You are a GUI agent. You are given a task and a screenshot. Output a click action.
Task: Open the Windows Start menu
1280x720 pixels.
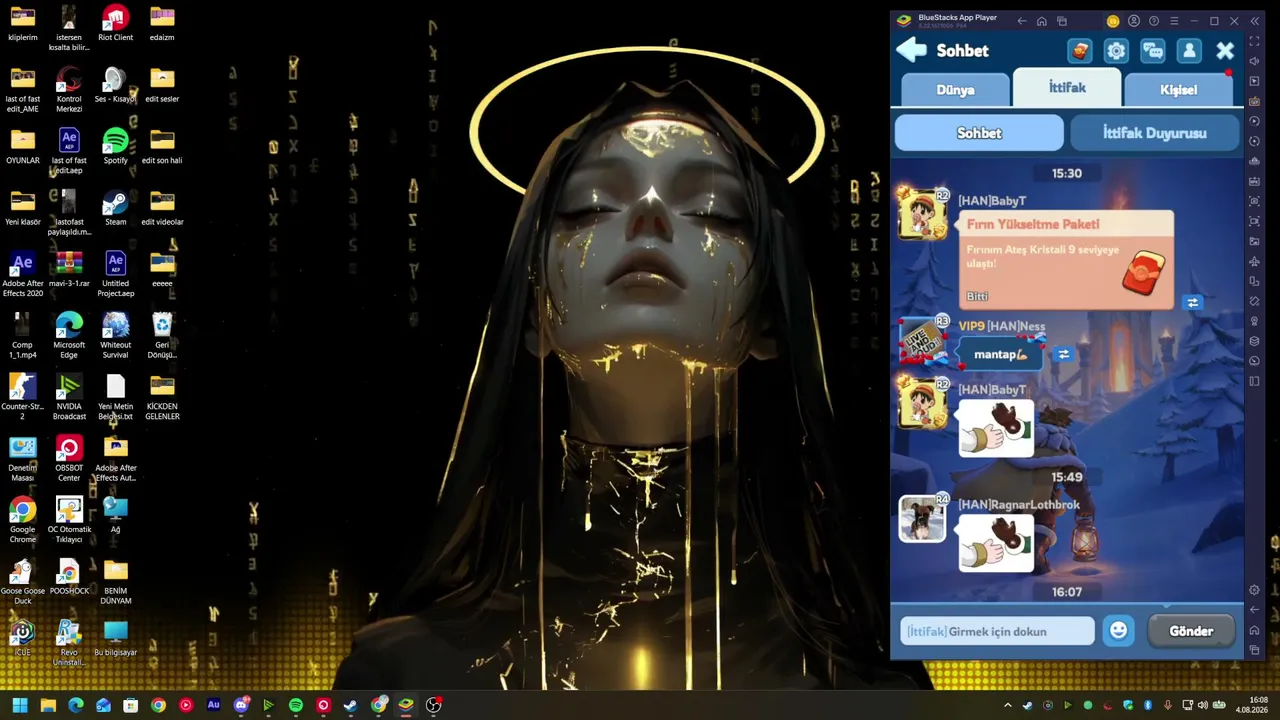point(20,705)
